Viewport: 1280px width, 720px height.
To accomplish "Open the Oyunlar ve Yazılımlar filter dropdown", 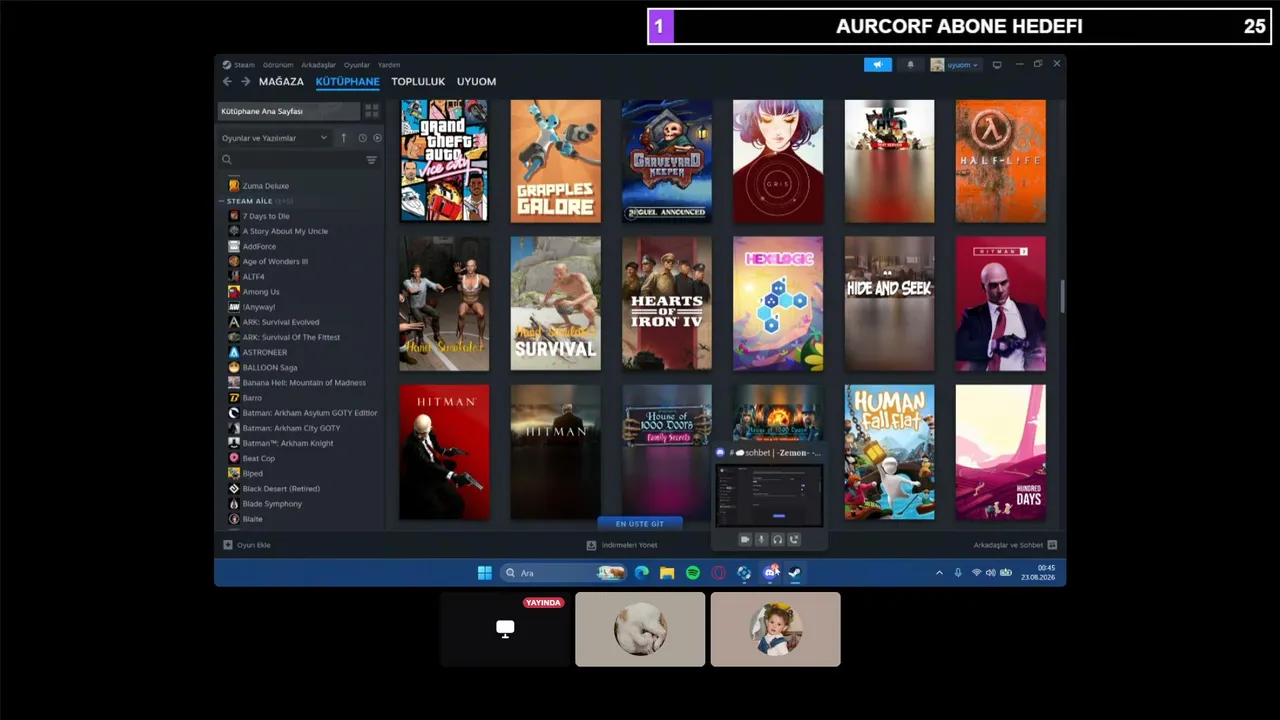I will 275,138.
